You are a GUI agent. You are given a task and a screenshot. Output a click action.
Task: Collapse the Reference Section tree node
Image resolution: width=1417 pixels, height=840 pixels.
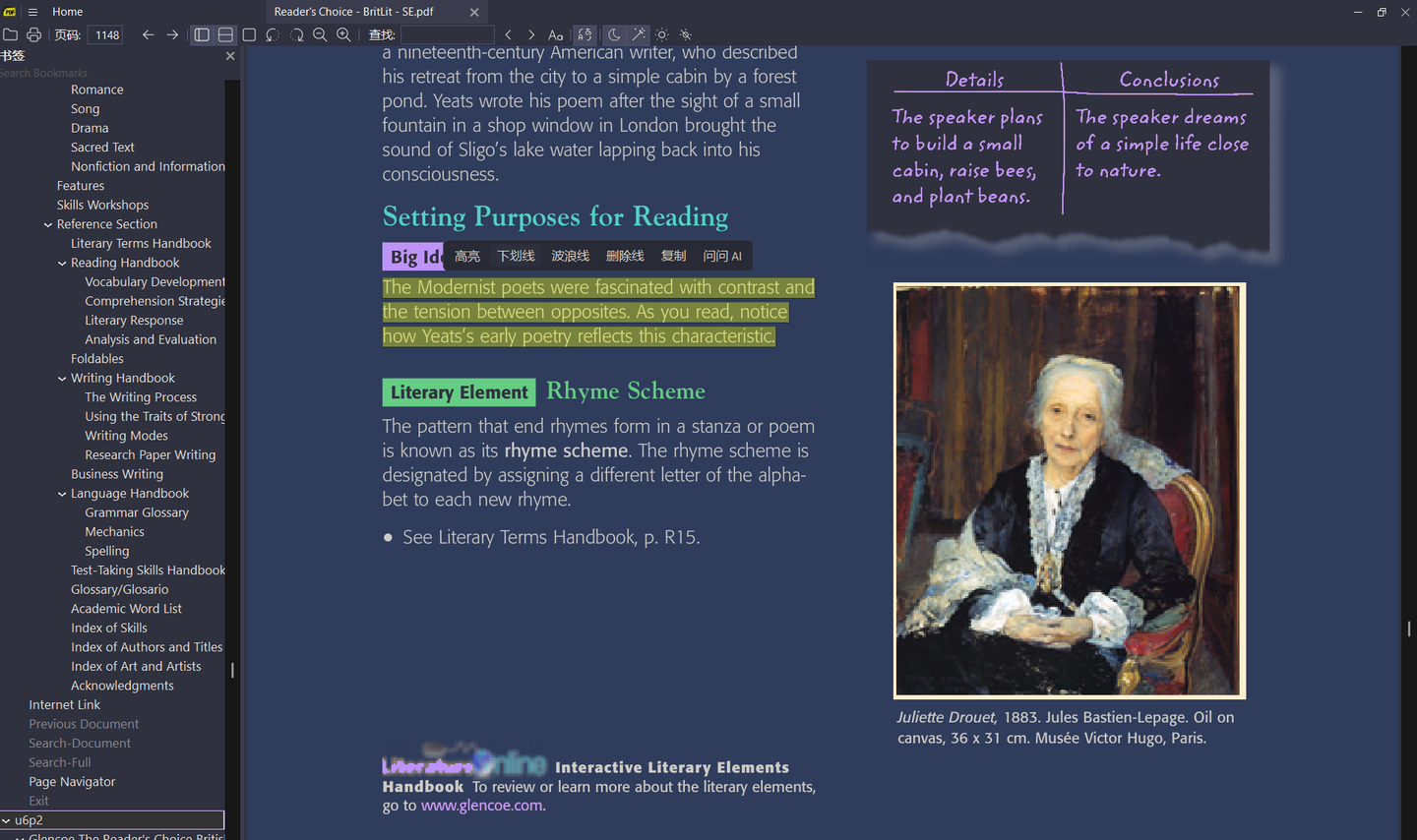[48, 224]
